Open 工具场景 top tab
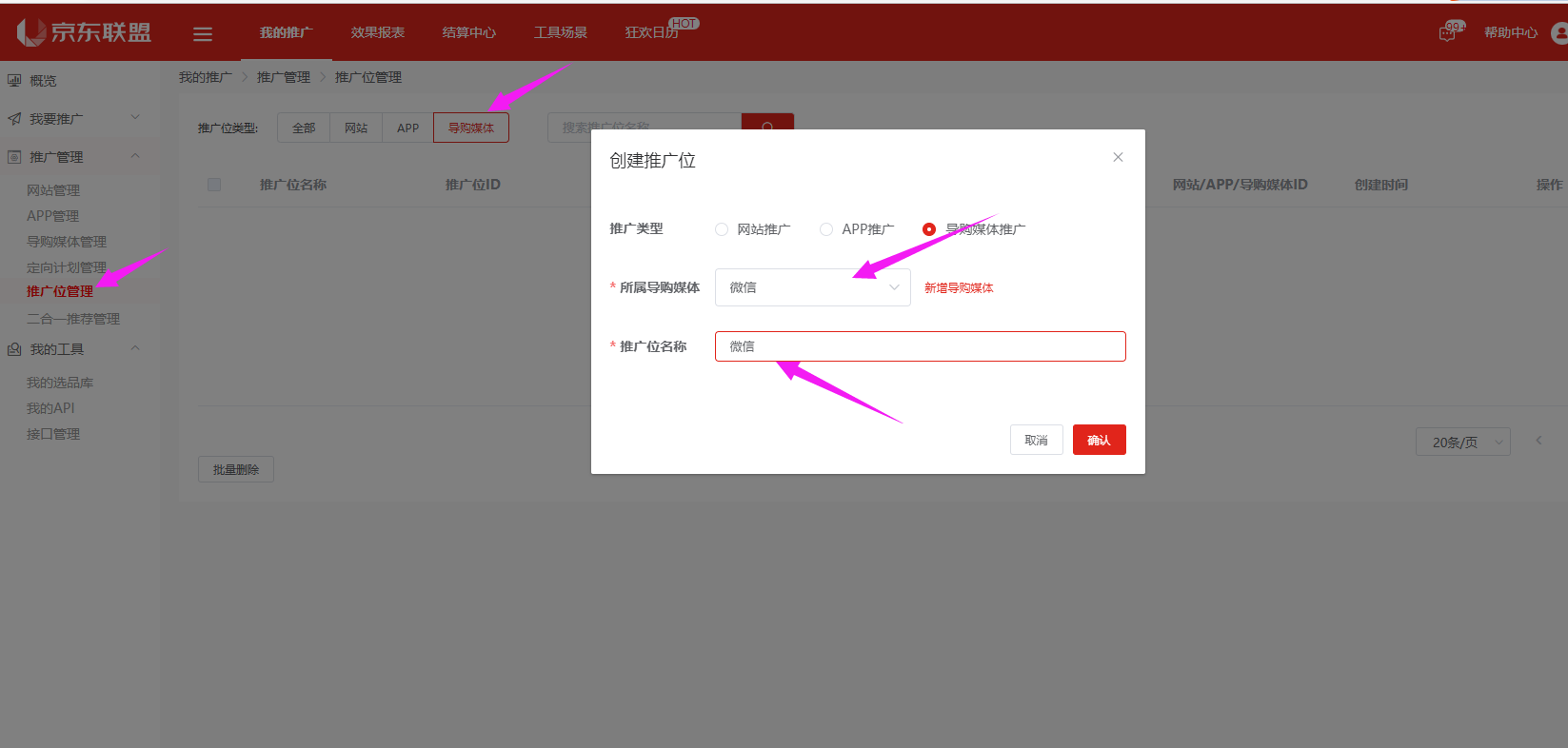Viewport: 1568px width, 748px height. [x=561, y=32]
